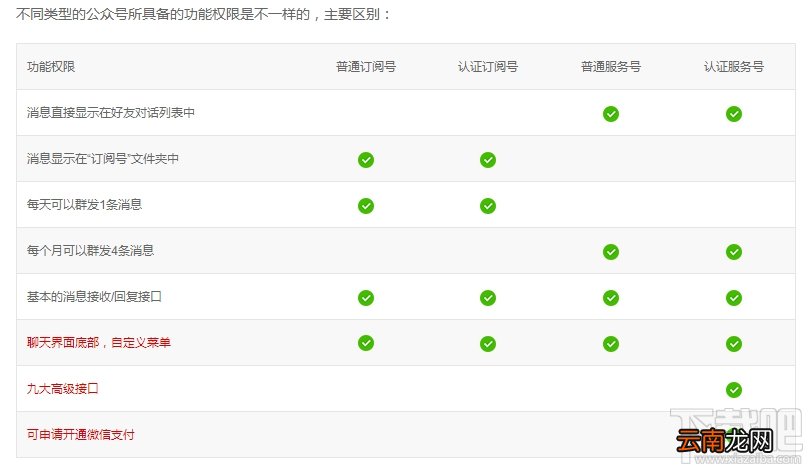The width and height of the screenshot is (810, 469).
Task: Click 普通服务号 check for 基本的消息接收/回复接口
Action: click(611, 298)
